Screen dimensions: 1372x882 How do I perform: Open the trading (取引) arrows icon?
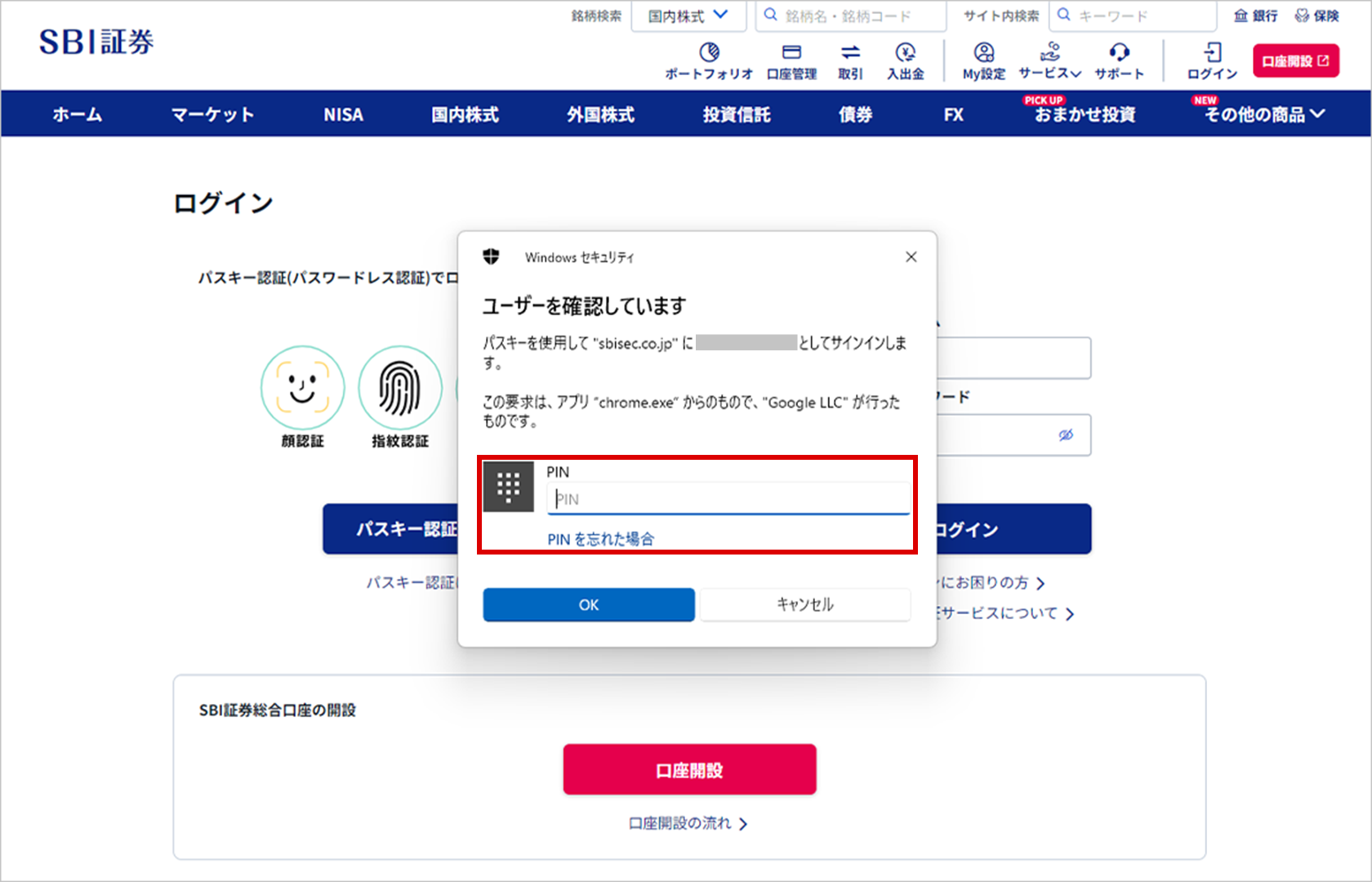tap(850, 53)
